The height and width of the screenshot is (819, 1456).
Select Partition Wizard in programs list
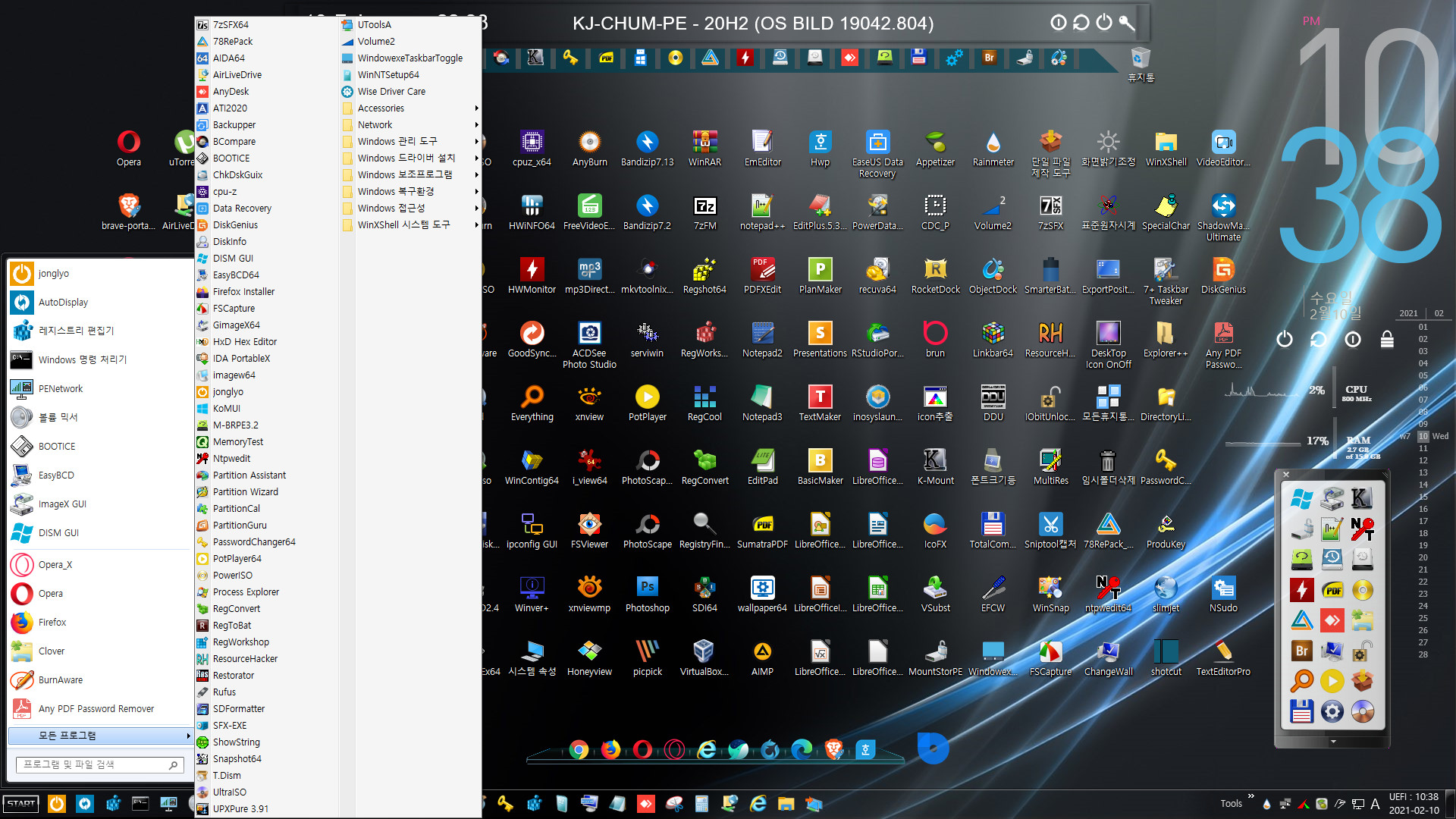coord(266,492)
